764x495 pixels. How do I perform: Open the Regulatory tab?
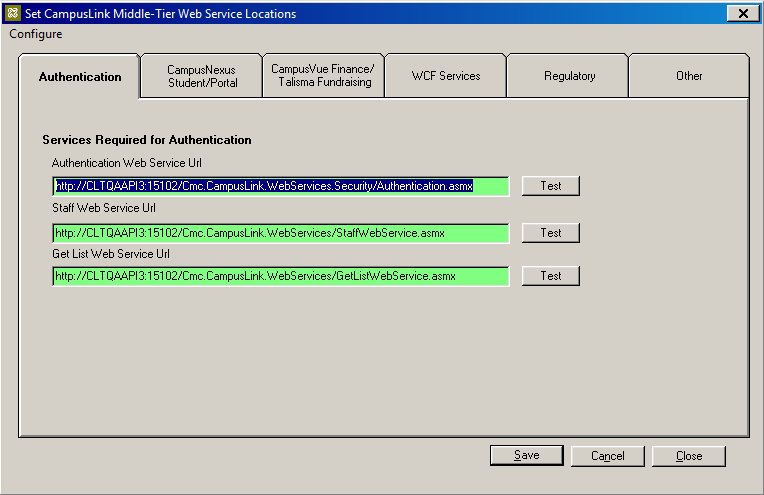point(568,76)
